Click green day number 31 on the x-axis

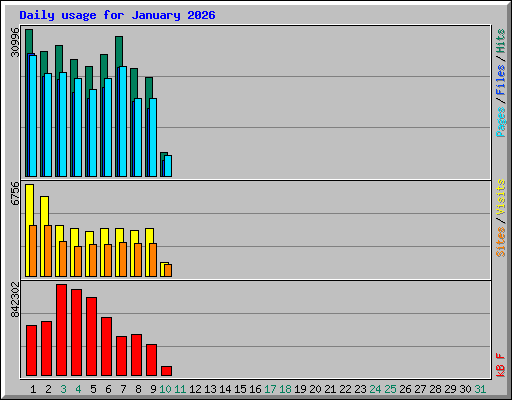coord(480,389)
